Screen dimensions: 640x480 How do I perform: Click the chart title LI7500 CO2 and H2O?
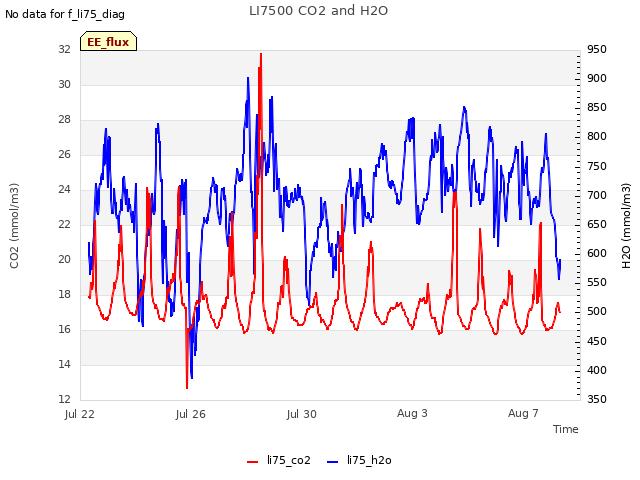(318, 11)
